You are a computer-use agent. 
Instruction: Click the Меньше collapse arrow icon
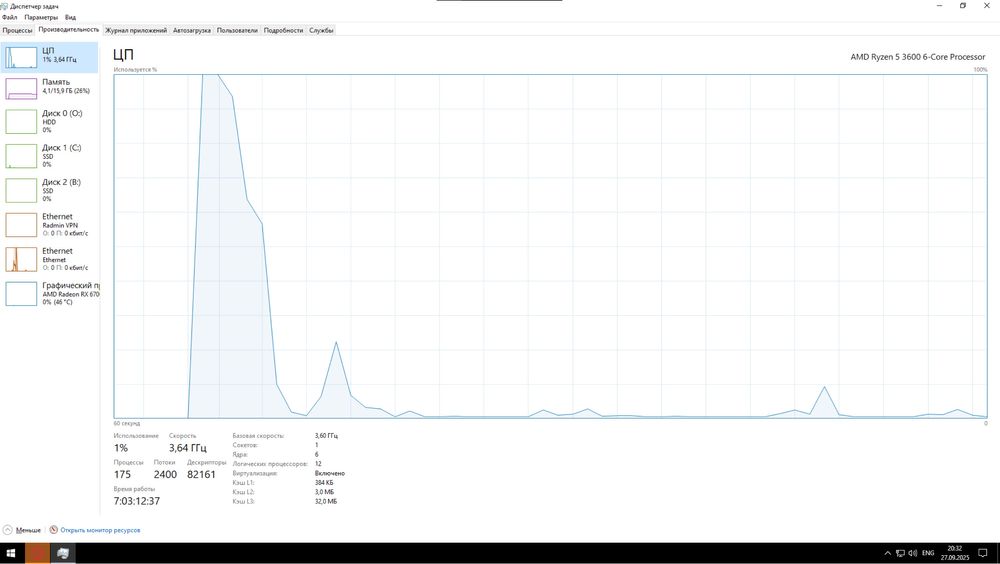click(x=8, y=530)
